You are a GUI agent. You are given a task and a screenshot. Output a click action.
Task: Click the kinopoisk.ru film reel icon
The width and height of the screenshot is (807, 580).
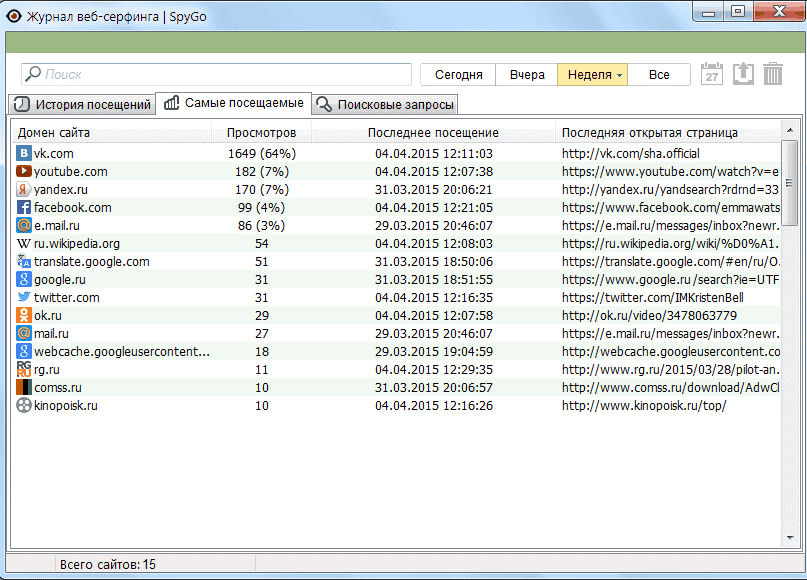[x=24, y=406]
